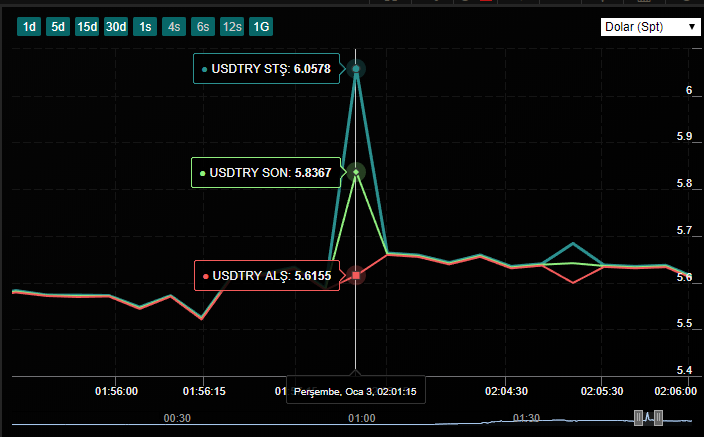Click the USDTRY SON 5.8367 data point
704x437 pixels.
click(356, 172)
